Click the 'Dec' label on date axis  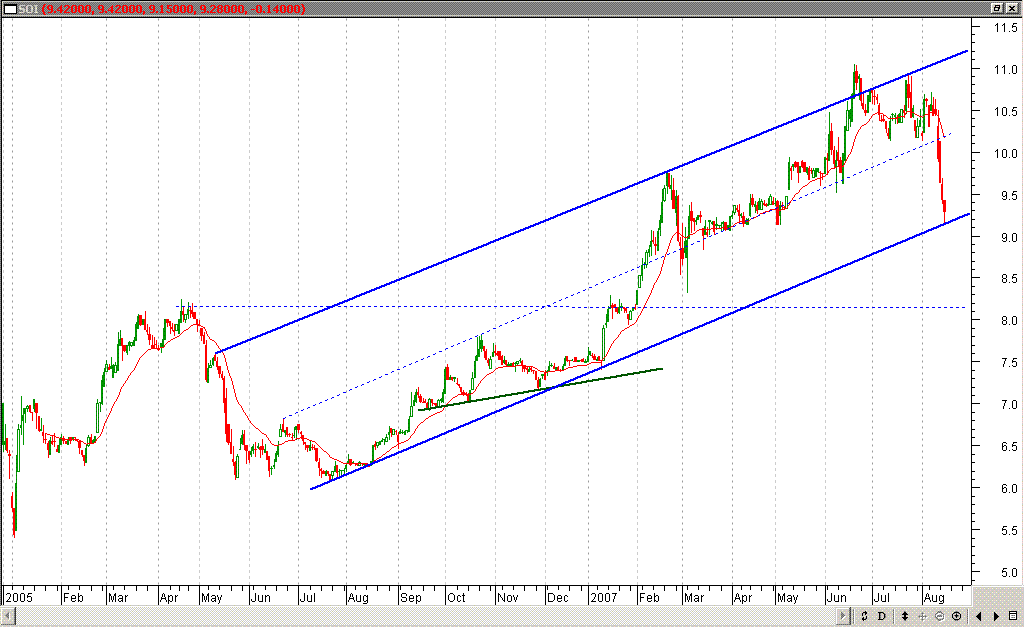558,598
